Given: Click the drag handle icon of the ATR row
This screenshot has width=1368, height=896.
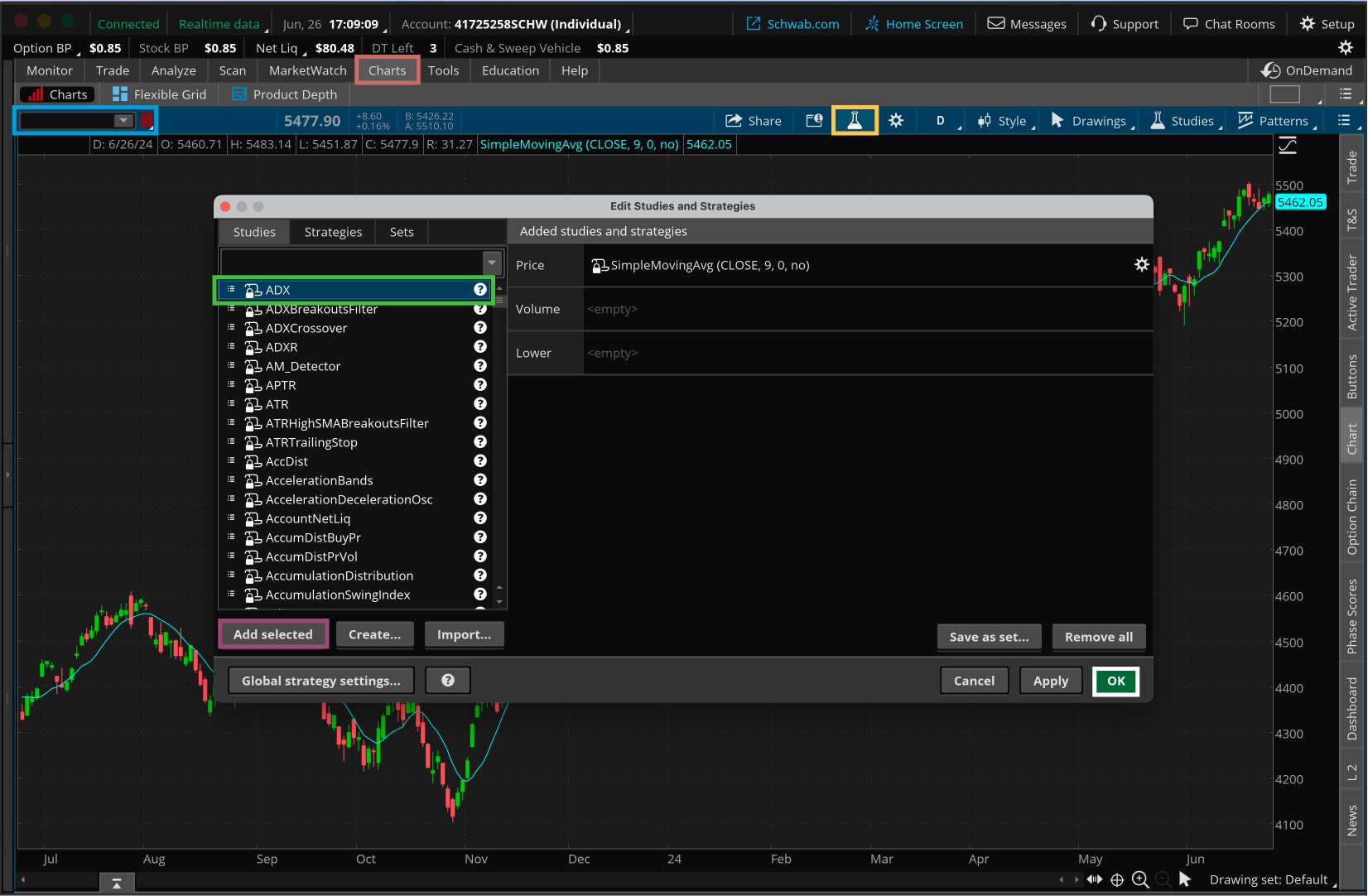Looking at the screenshot, I should click(231, 404).
